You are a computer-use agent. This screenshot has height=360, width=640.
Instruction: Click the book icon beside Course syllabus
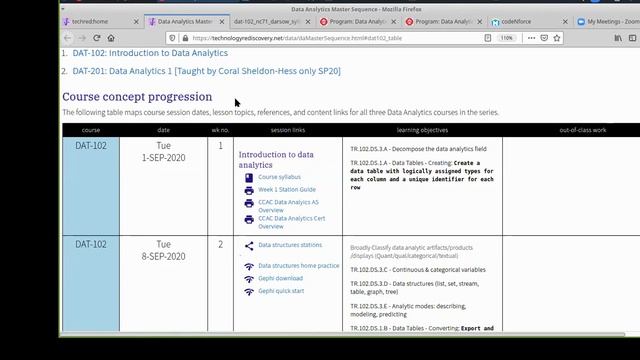tap(249, 178)
